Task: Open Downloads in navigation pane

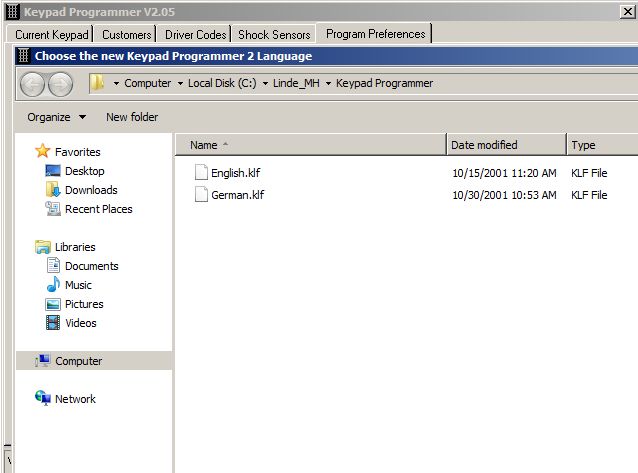Action: coord(91,190)
